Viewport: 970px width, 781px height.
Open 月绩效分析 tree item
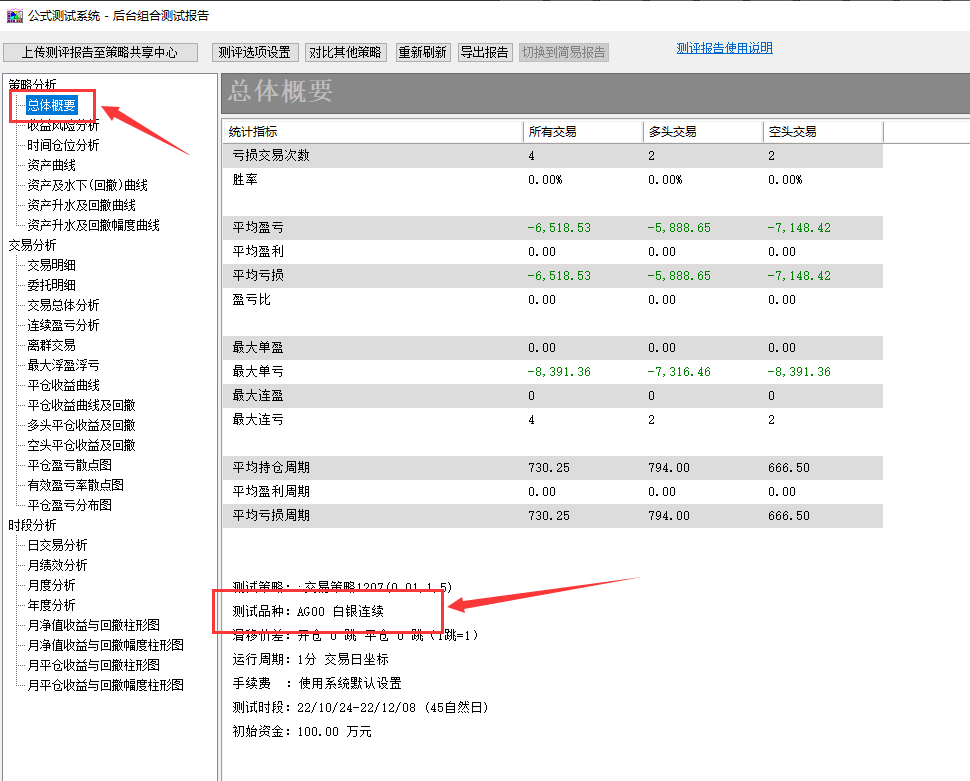point(57,565)
